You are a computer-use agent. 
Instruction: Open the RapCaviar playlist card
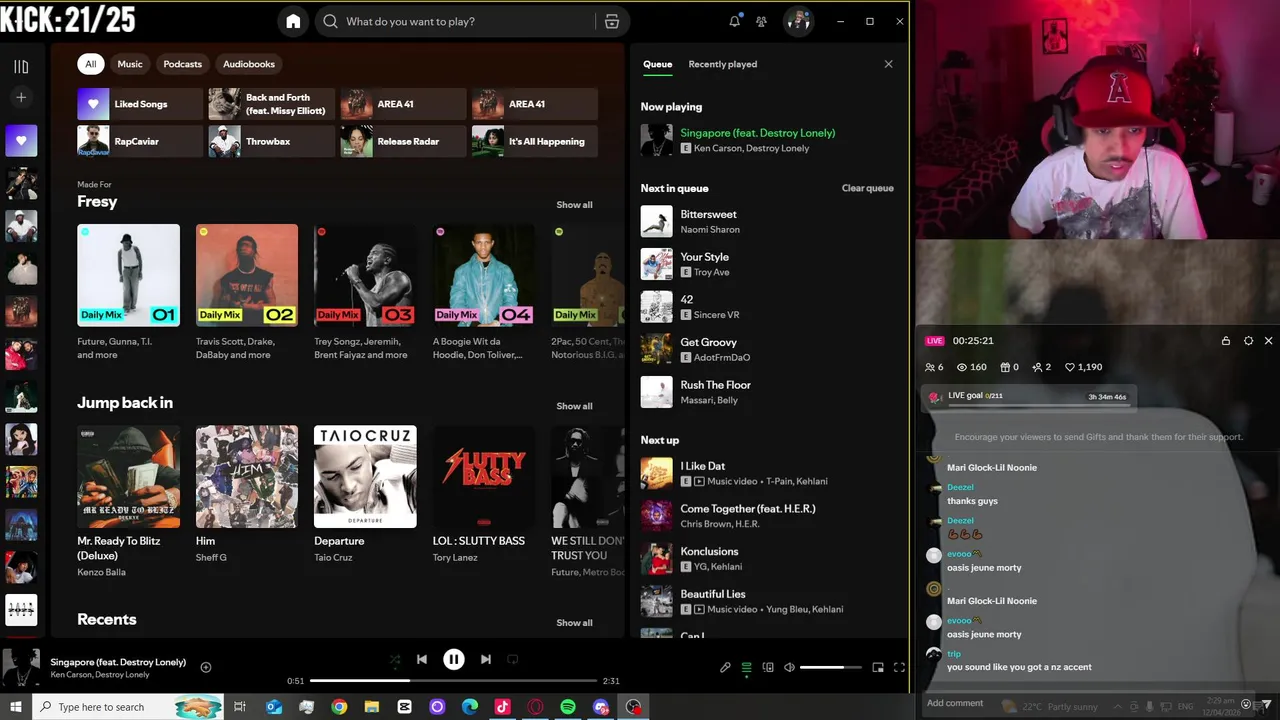[x=140, y=141]
